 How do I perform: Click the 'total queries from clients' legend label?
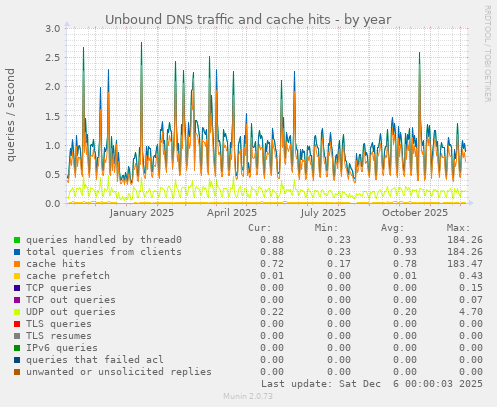point(104,252)
